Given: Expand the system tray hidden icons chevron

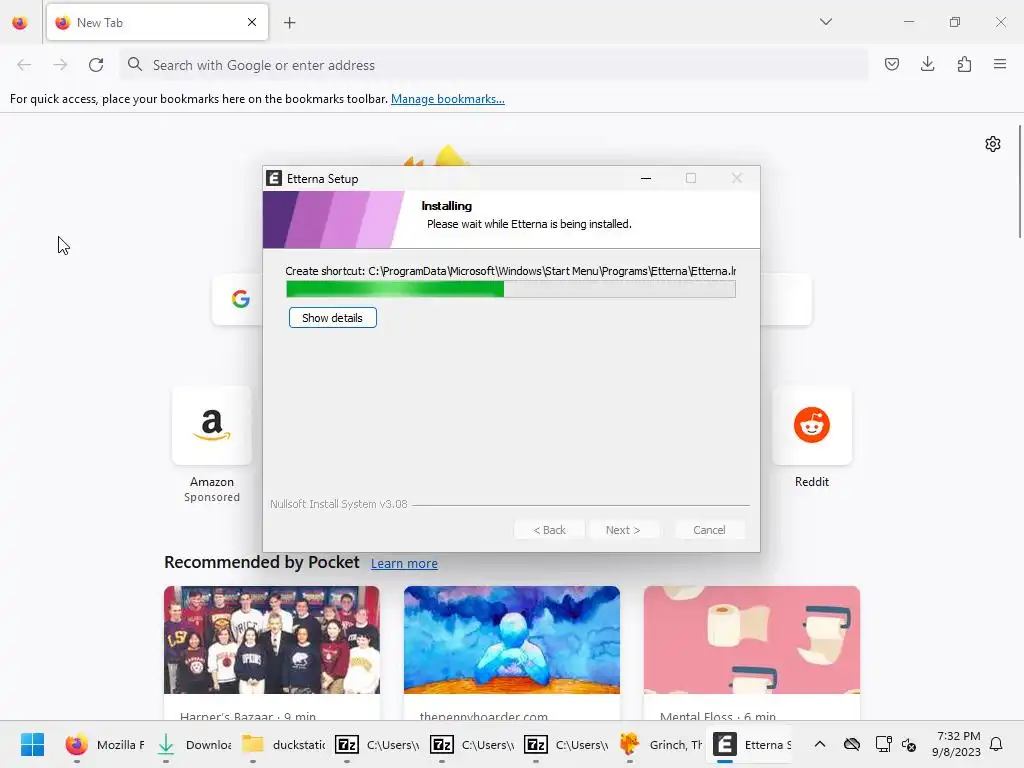Looking at the screenshot, I should (820, 744).
